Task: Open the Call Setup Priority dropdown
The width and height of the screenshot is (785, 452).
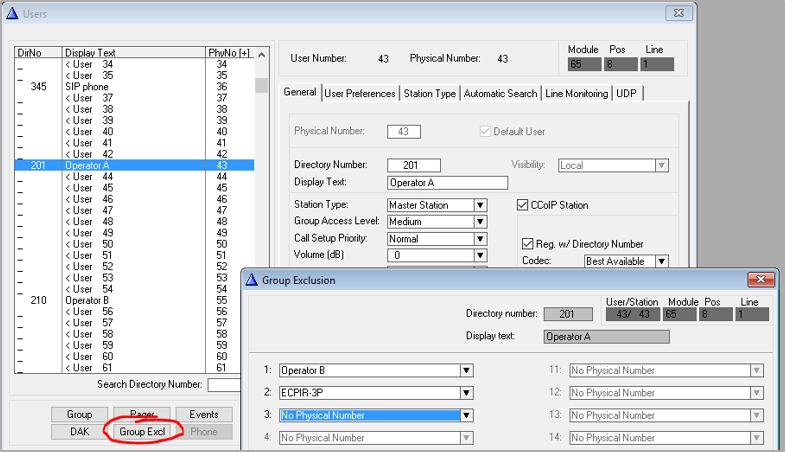Action: pyautogui.click(x=481, y=239)
